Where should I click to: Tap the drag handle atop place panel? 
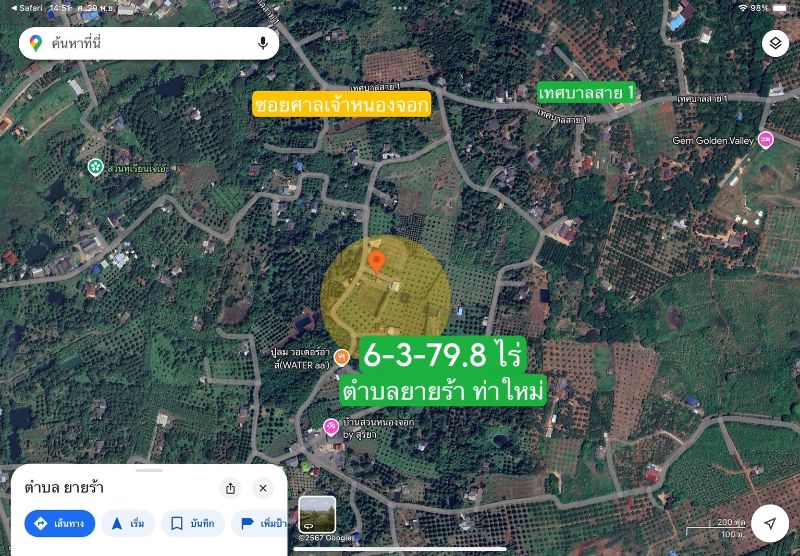coord(149,470)
